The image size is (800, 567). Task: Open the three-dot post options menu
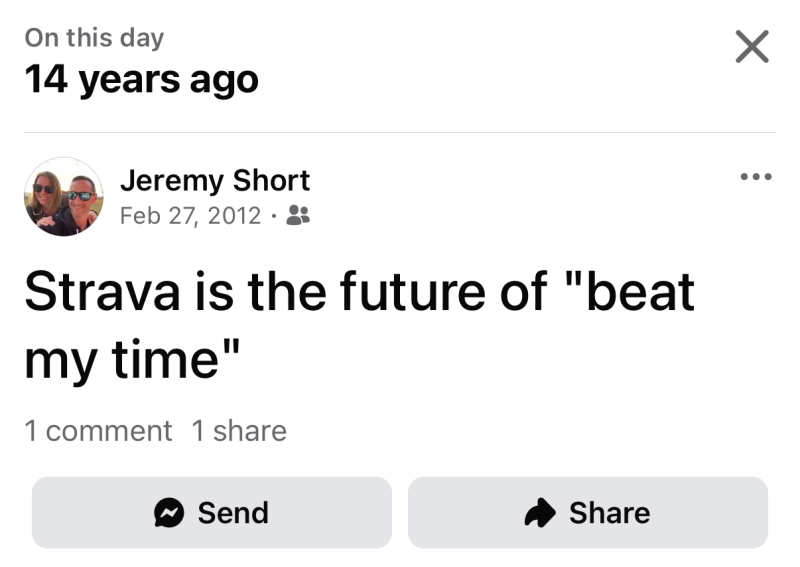click(x=756, y=177)
